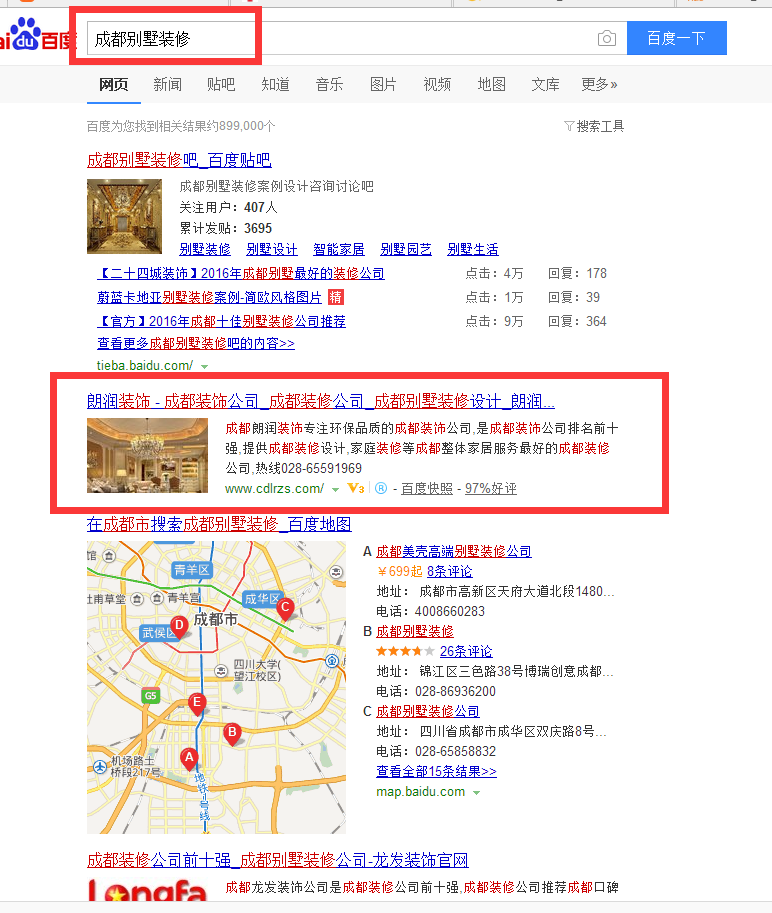Switch to the 贴吧 tab

click(221, 84)
